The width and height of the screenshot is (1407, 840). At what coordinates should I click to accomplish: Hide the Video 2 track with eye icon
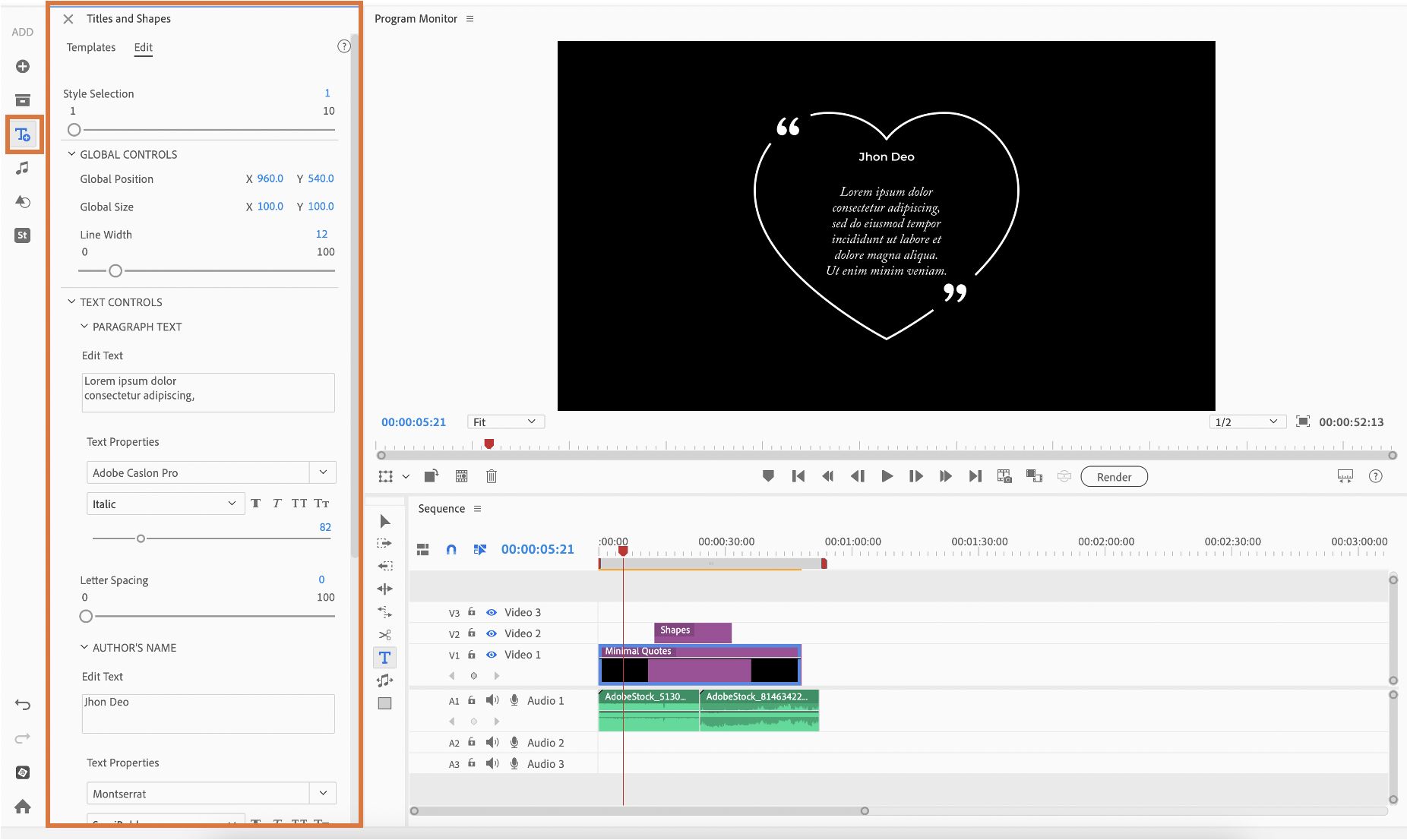(x=492, y=633)
